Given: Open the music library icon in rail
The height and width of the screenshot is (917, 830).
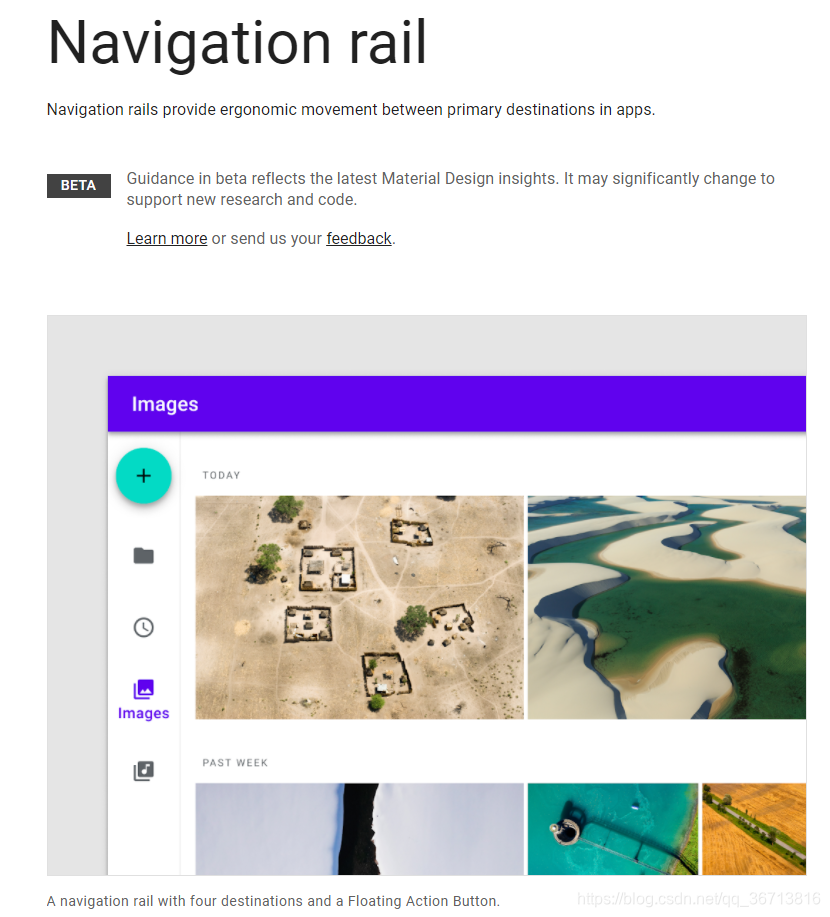Looking at the screenshot, I should pos(143,771).
